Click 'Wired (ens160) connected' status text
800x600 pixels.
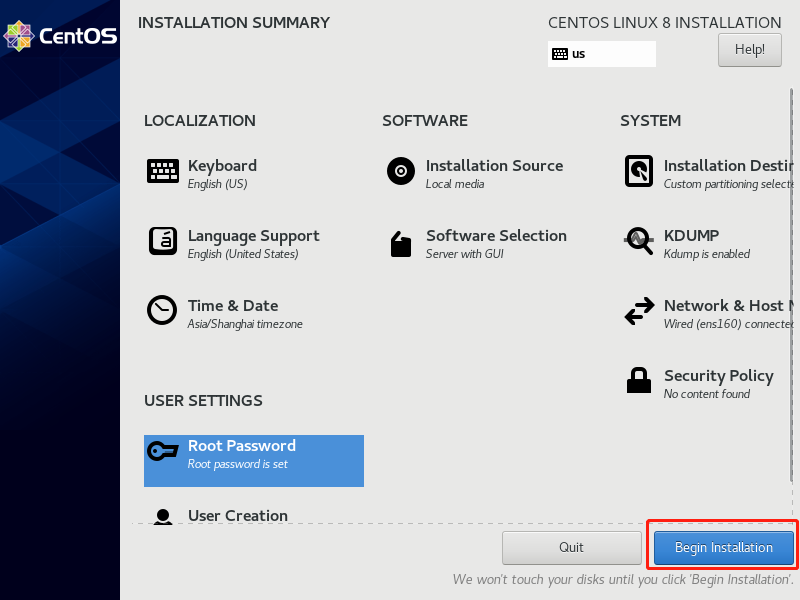[x=729, y=324]
